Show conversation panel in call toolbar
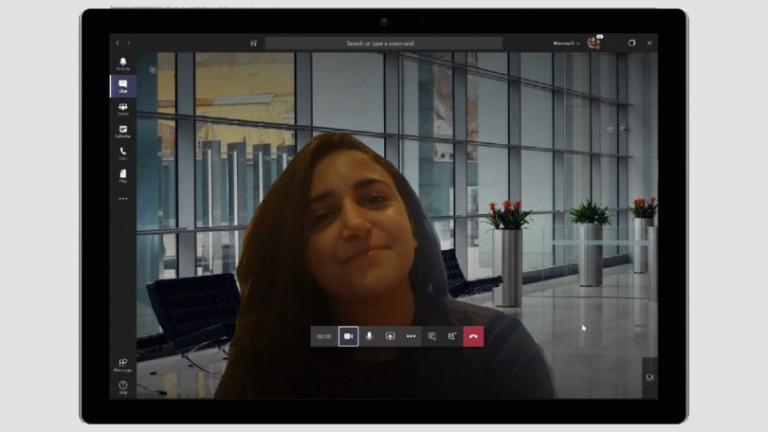This screenshot has height=432, width=768. point(432,336)
